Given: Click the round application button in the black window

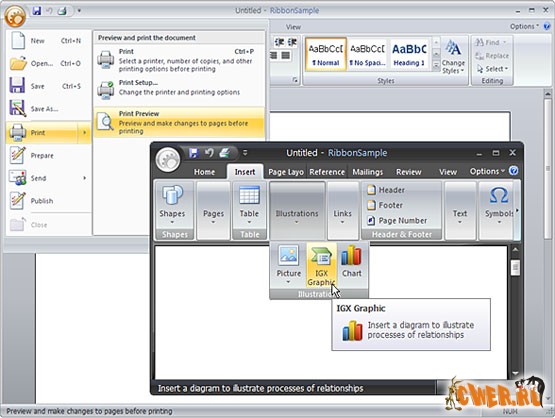Looking at the screenshot, I should tap(168, 159).
